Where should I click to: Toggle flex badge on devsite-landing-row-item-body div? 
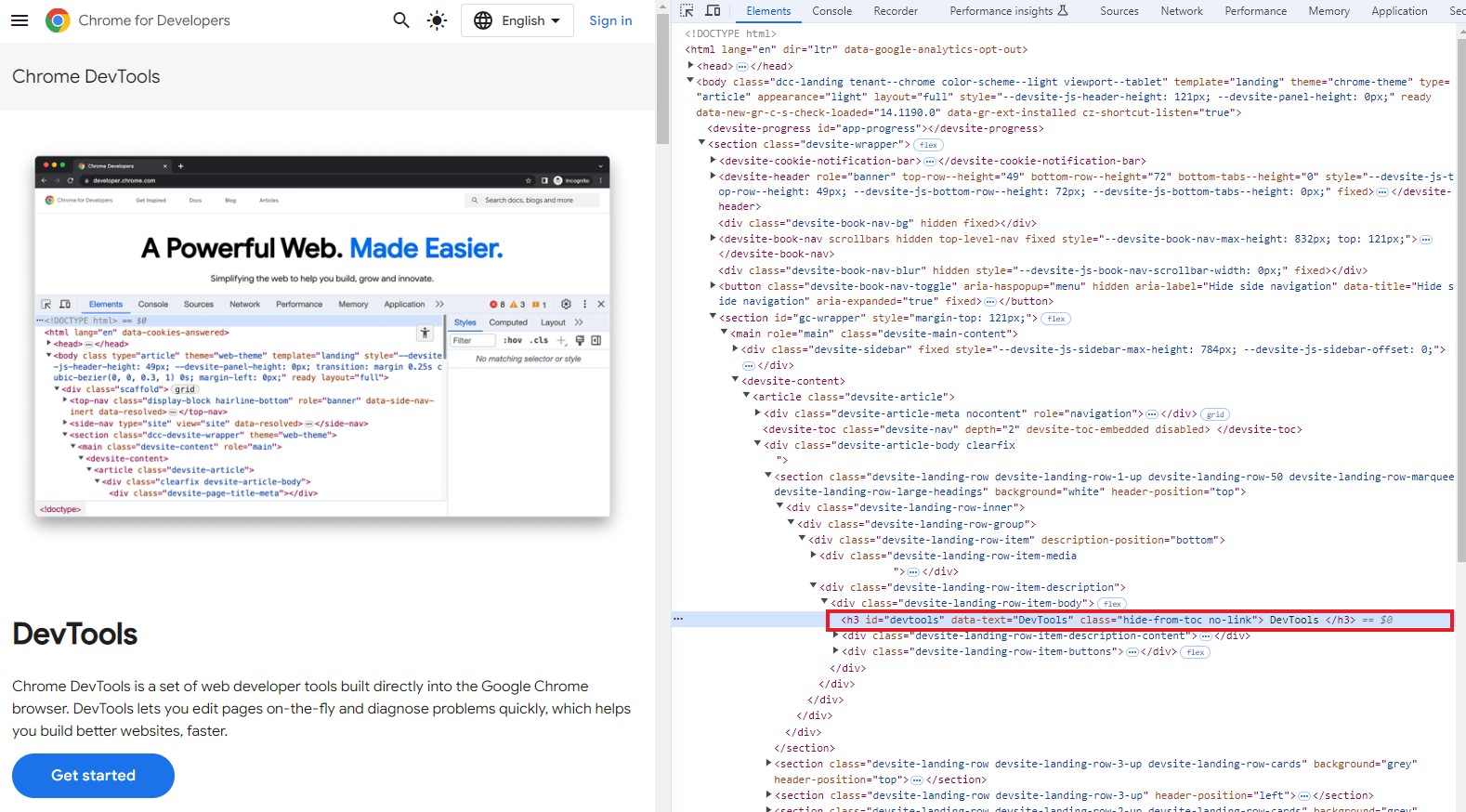(1112, 604)
